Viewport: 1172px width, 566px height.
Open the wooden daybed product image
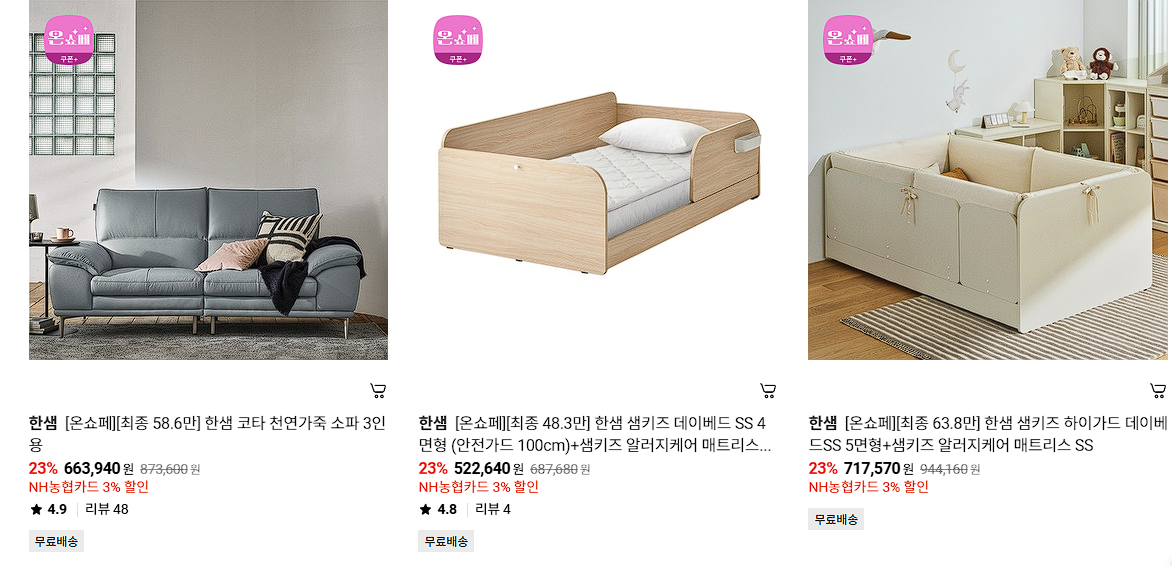pyautogui.click(x=598, y=179)
